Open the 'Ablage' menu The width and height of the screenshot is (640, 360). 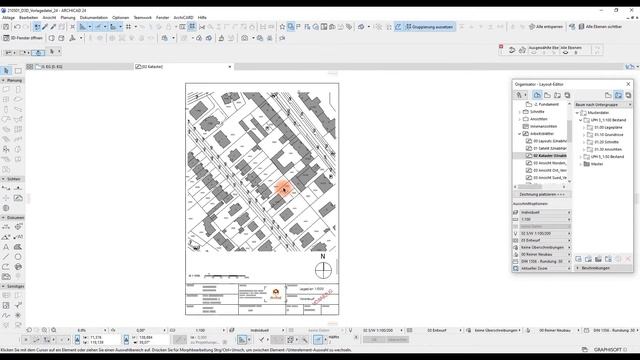pos(8,18)
